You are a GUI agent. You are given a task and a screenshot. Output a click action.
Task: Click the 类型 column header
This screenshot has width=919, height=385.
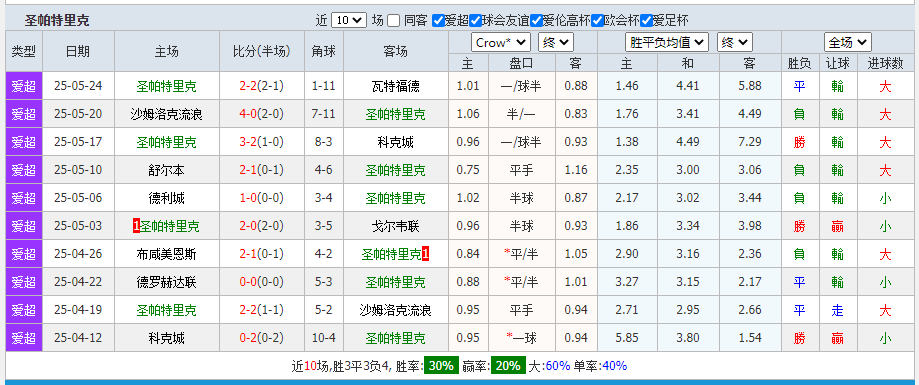point(24,51)
